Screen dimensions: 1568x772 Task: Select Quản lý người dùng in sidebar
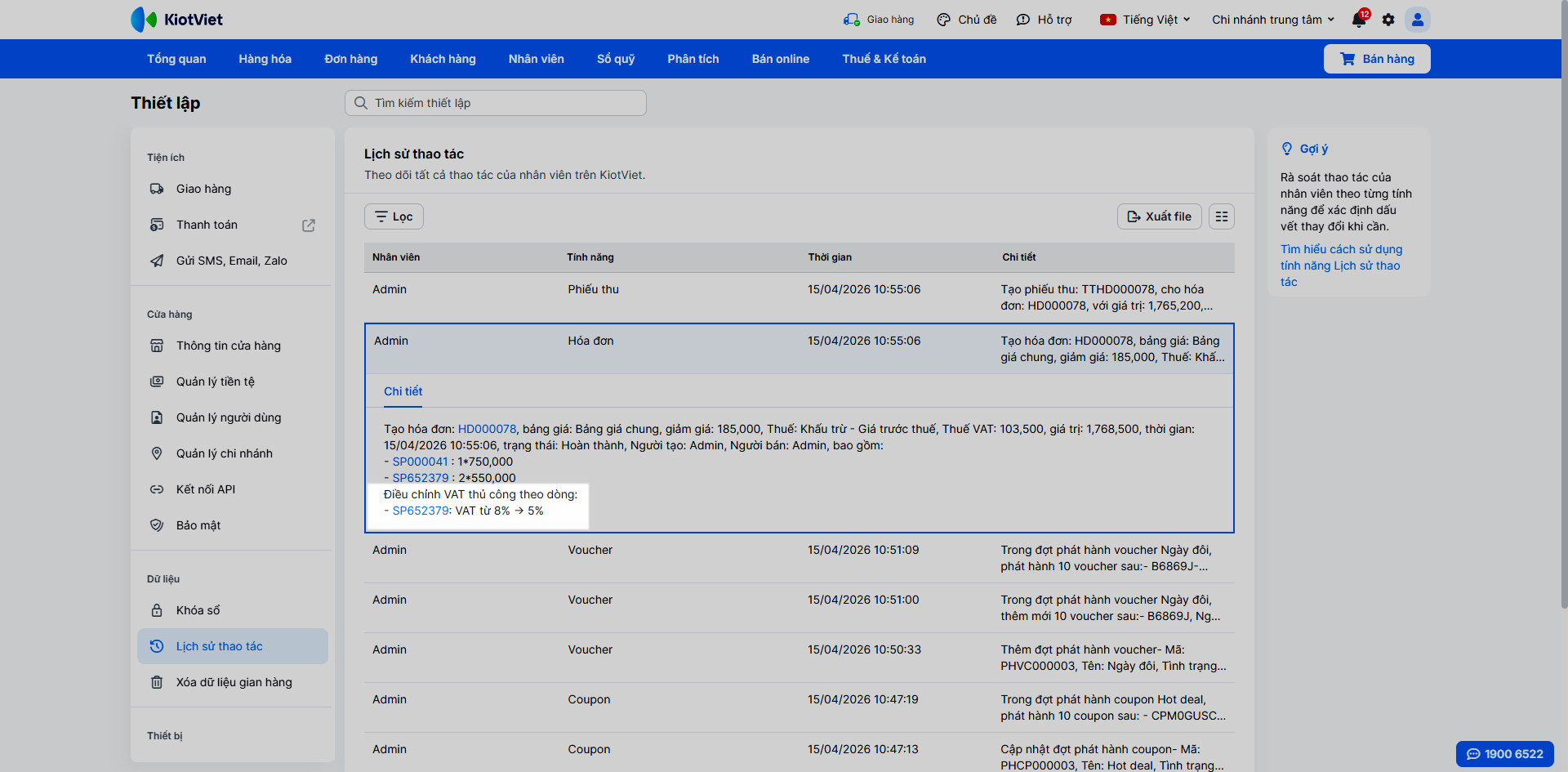[x=229, y=417]
